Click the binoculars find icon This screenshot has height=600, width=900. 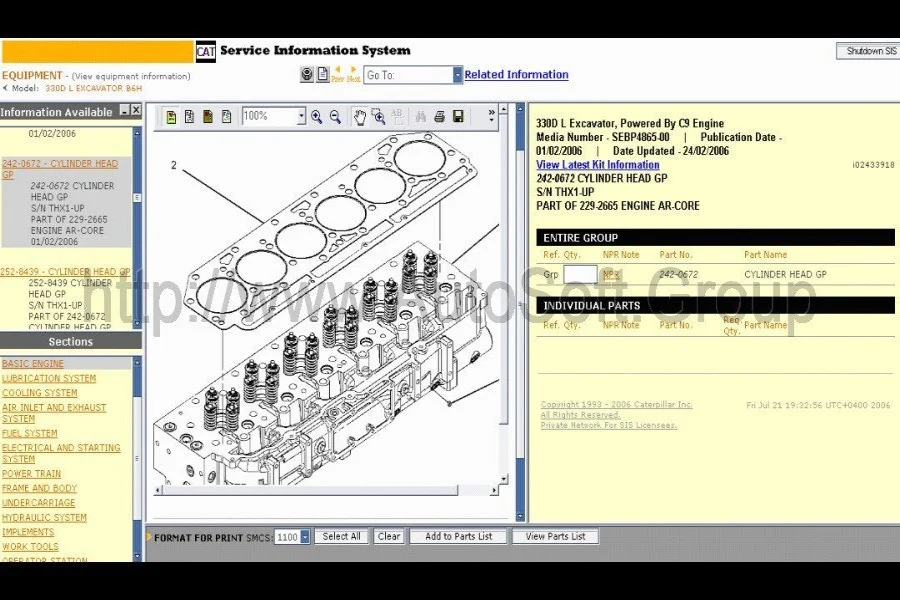click(420, 117)
